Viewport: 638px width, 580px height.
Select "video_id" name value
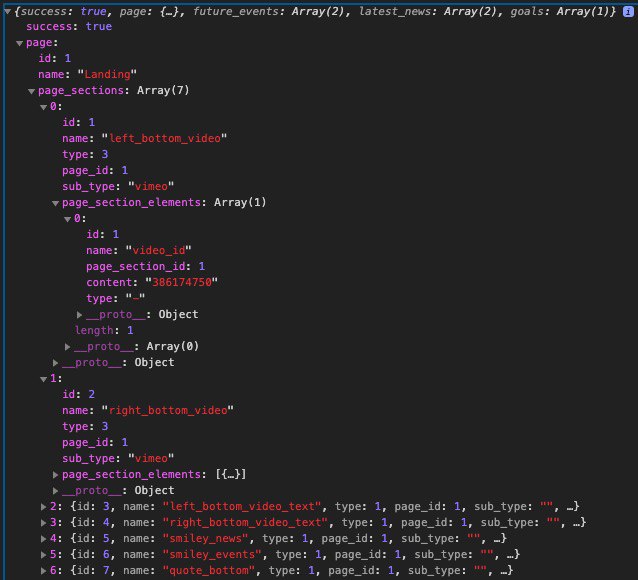click(x=158, y=250)
